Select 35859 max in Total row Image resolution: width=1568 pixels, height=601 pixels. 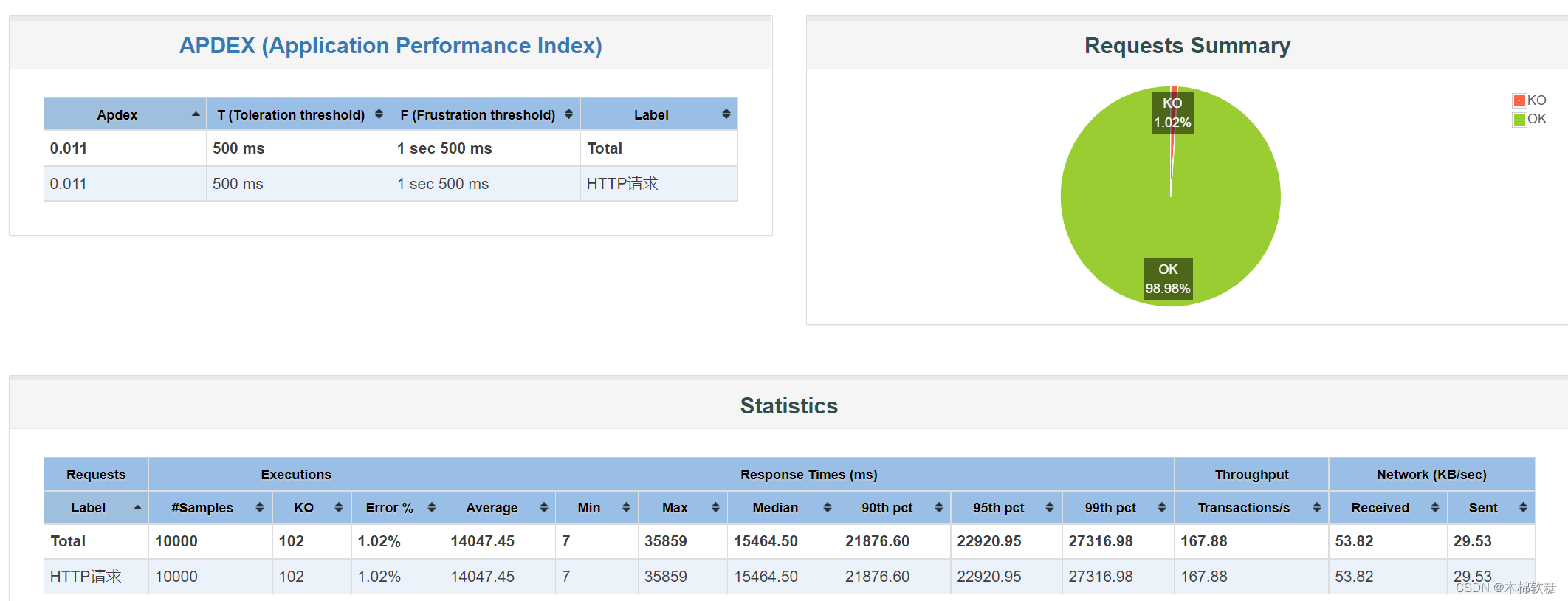[666, 541]
